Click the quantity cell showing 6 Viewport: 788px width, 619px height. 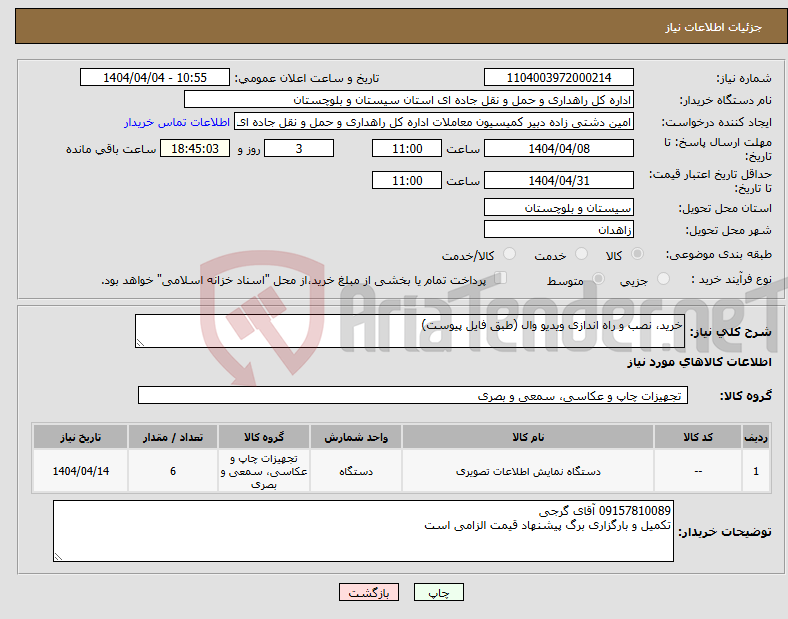[x=173, y=471]
